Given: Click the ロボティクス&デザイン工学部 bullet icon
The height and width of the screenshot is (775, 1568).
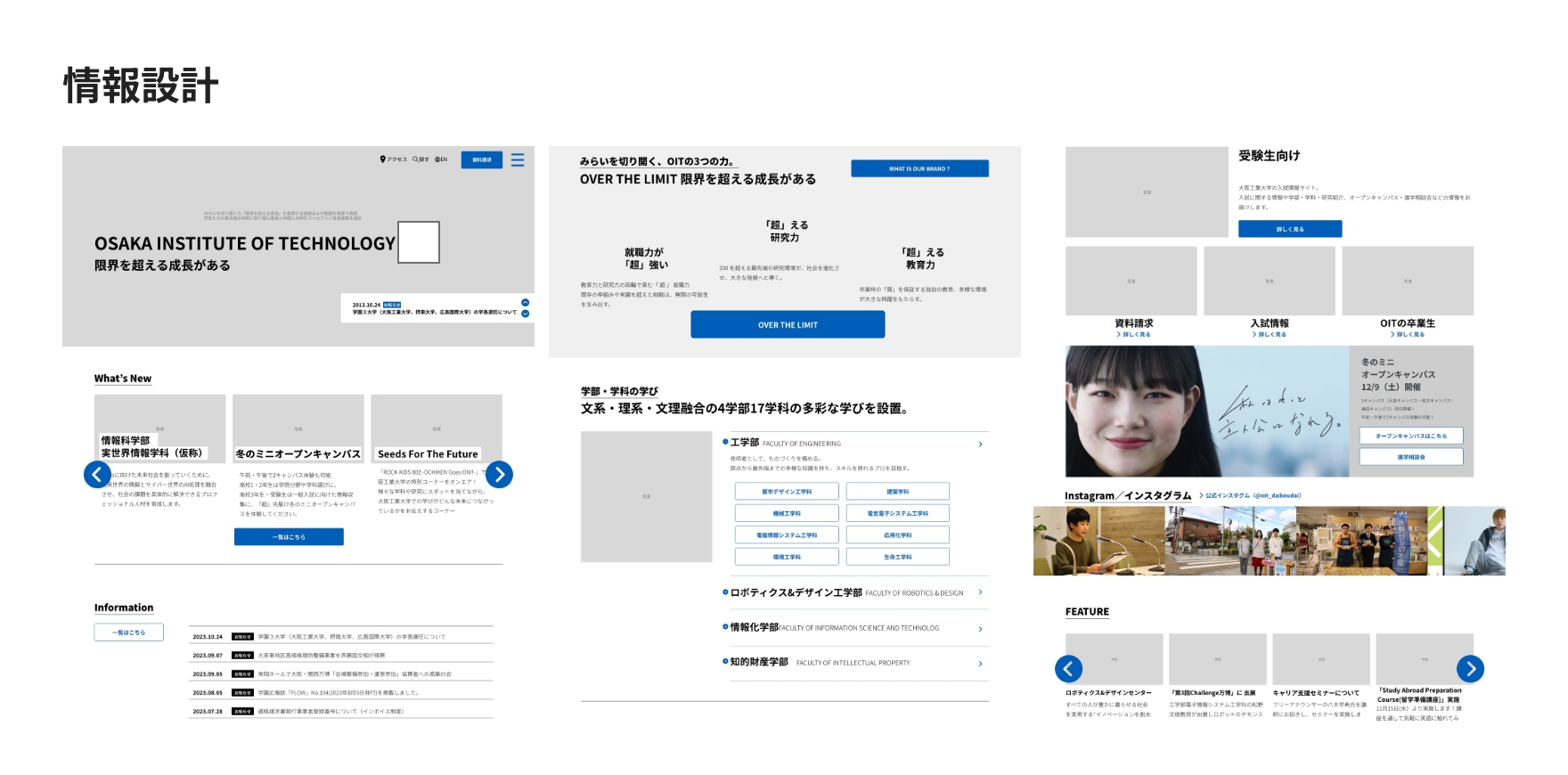Looking at the screenshot, I should coord(725,591).
